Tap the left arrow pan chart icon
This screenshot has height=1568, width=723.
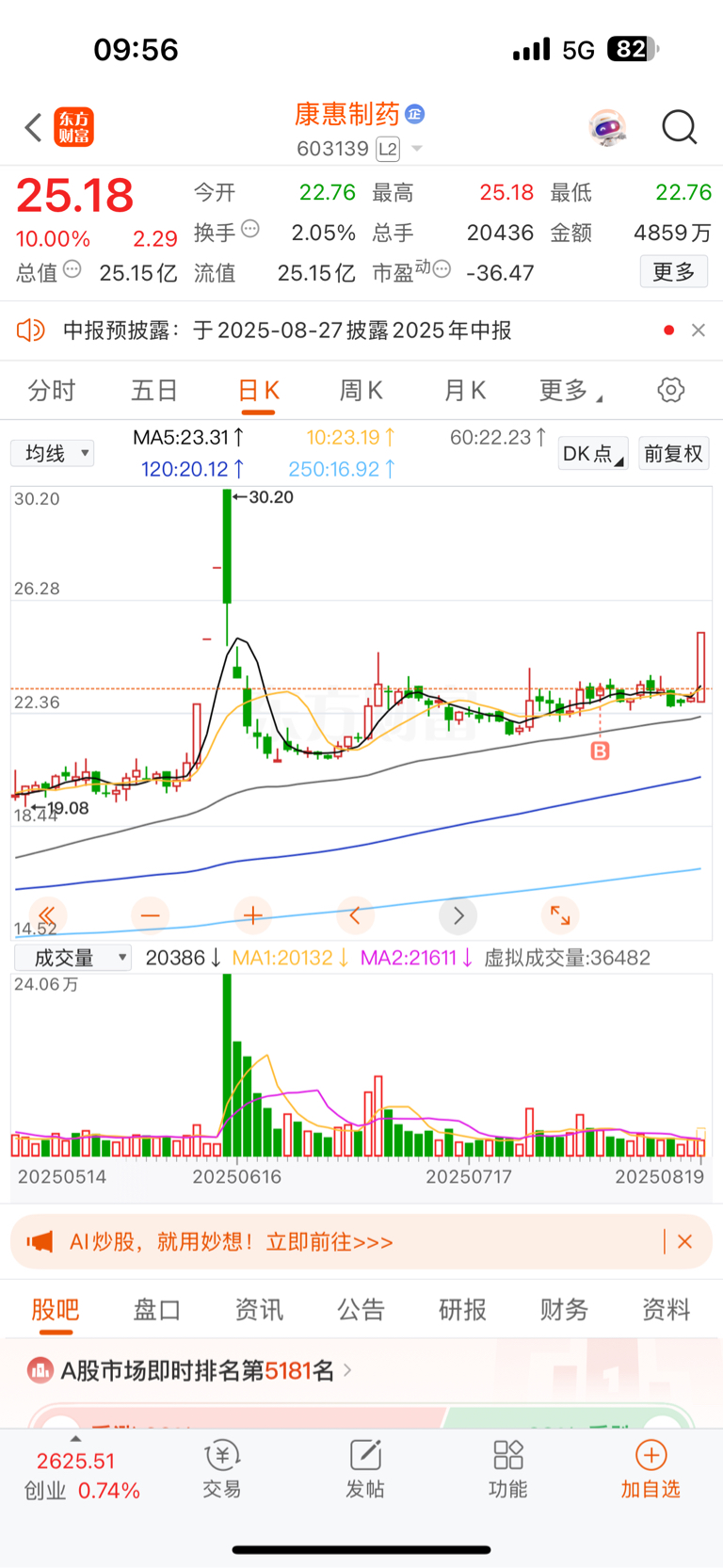pos(355,915)
